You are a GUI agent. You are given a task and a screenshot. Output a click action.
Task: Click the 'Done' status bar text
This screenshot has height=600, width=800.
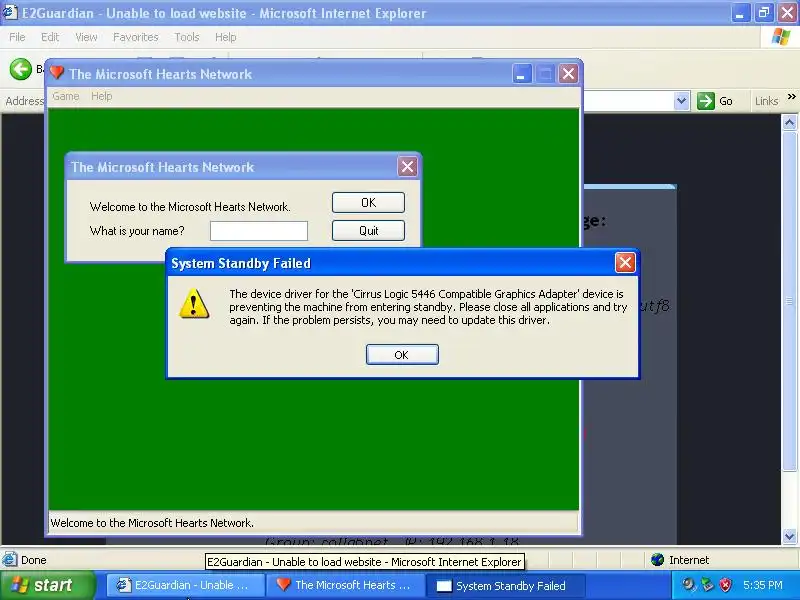[34, 560]
